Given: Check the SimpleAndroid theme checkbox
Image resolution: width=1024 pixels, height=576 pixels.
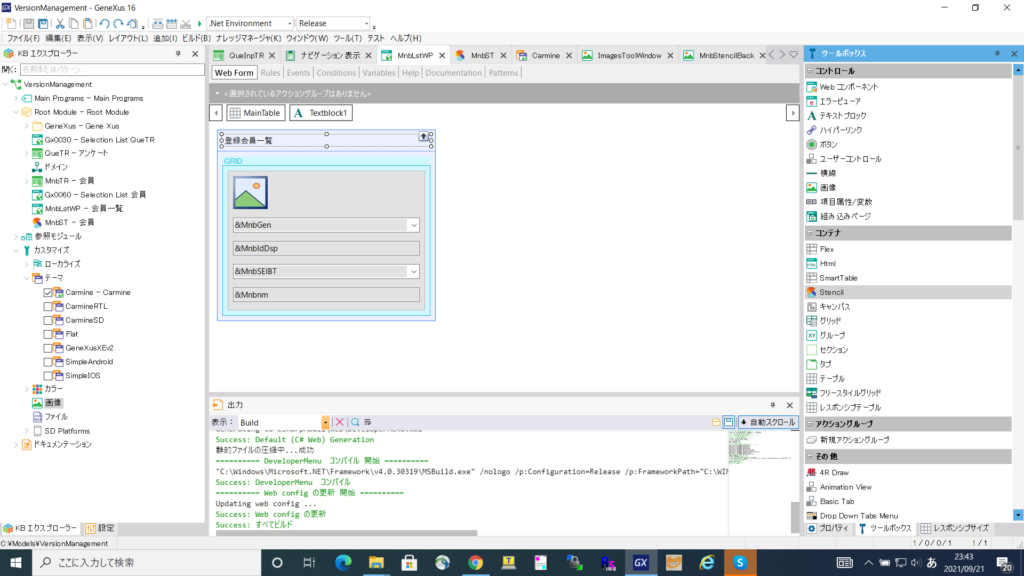Looking at the screenshot, I should (x=48, y=362).
